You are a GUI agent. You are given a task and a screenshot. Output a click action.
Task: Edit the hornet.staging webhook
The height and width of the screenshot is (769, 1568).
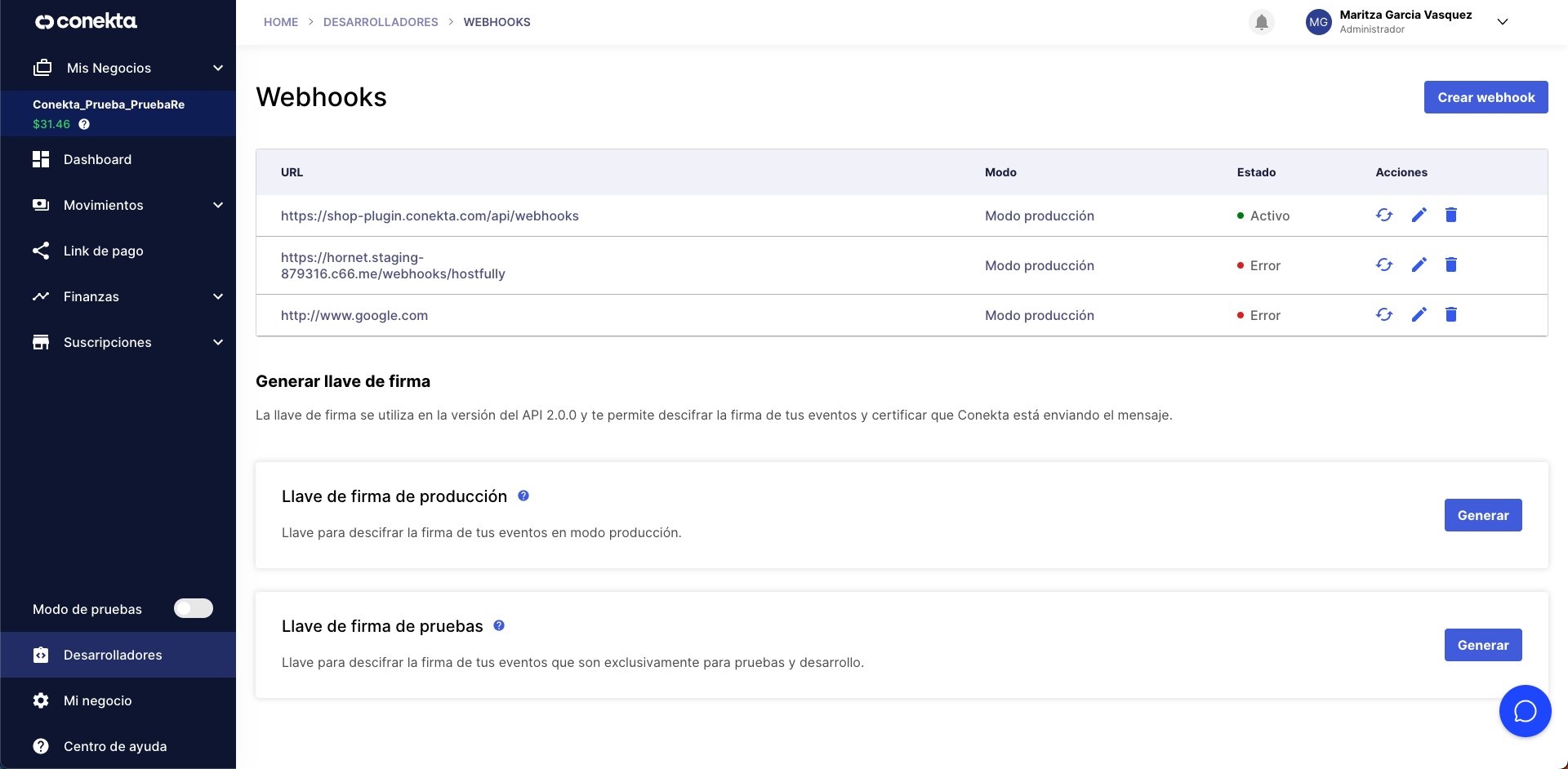[1419, 264]
